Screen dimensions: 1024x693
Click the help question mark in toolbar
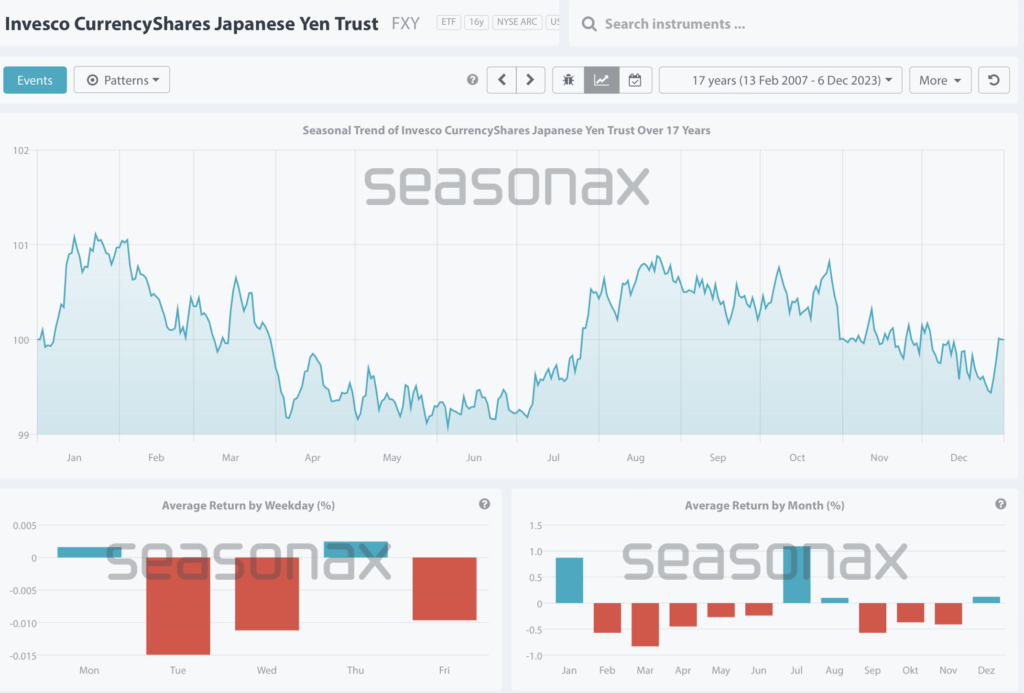472,80
